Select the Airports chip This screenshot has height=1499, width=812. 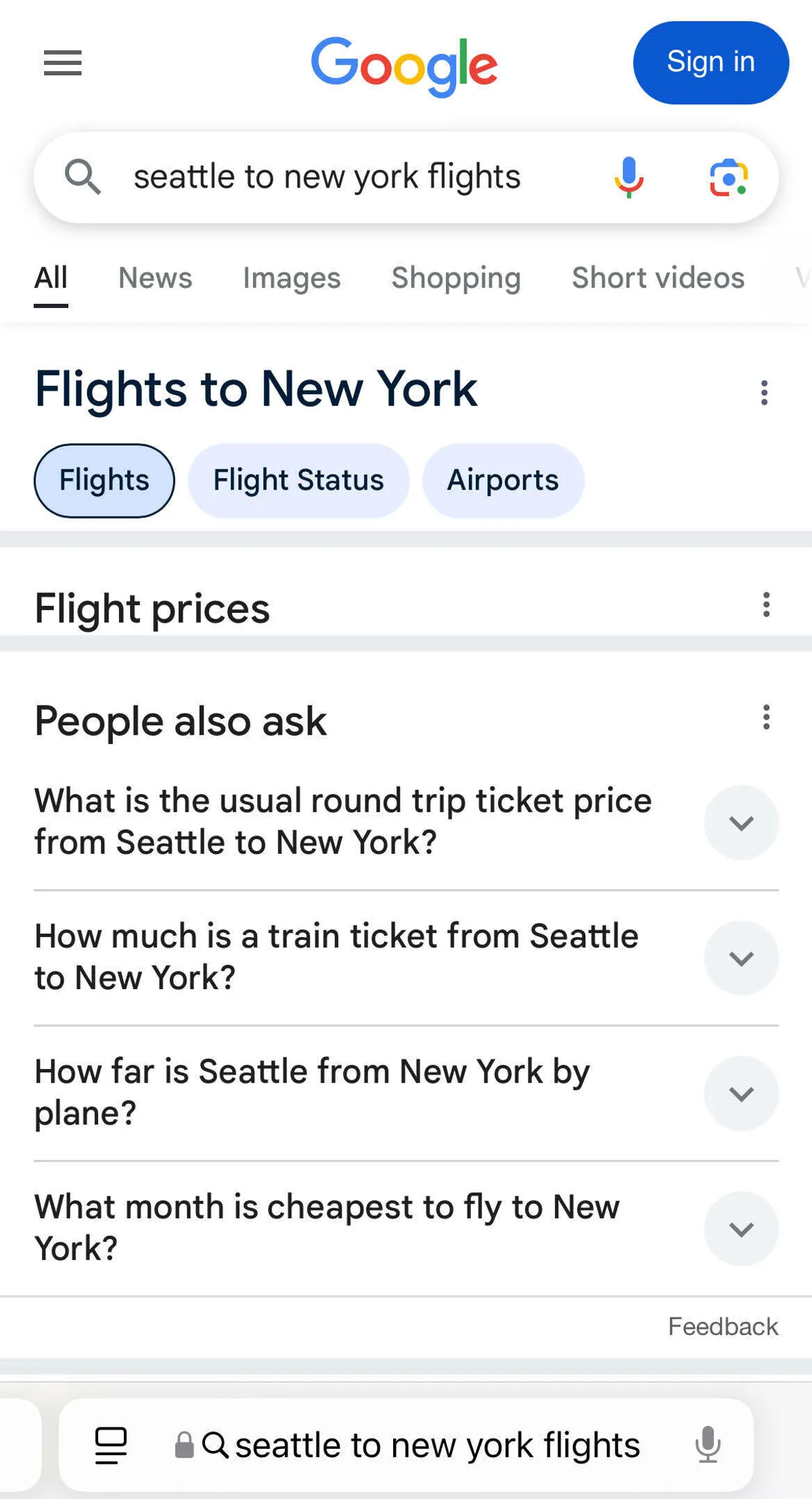tap(503, 481)
